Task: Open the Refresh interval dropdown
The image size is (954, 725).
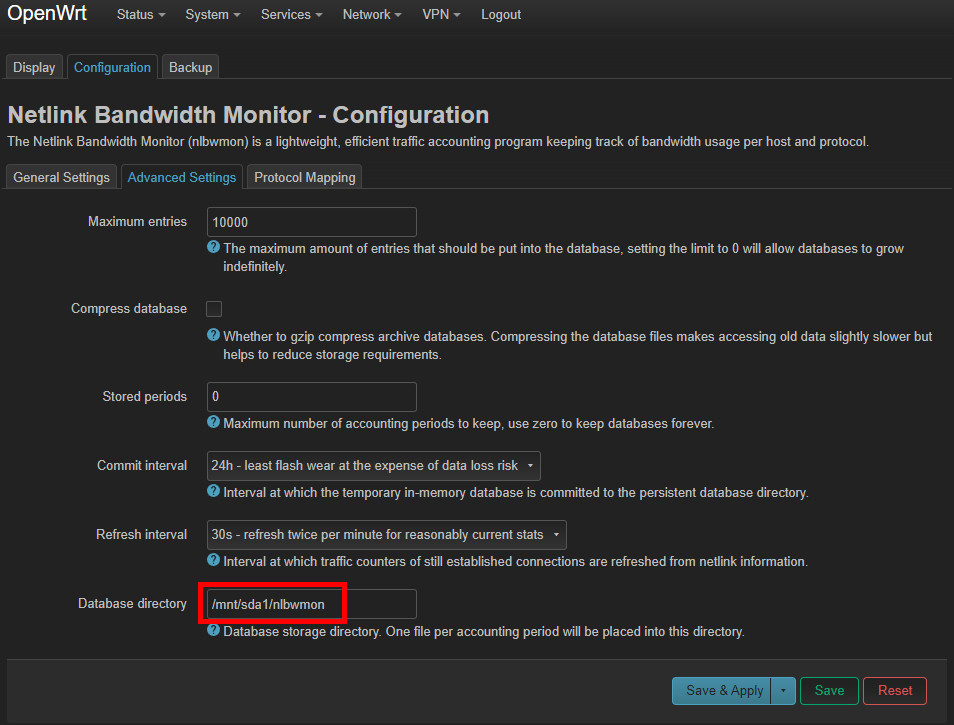Action: coord(386,535)
